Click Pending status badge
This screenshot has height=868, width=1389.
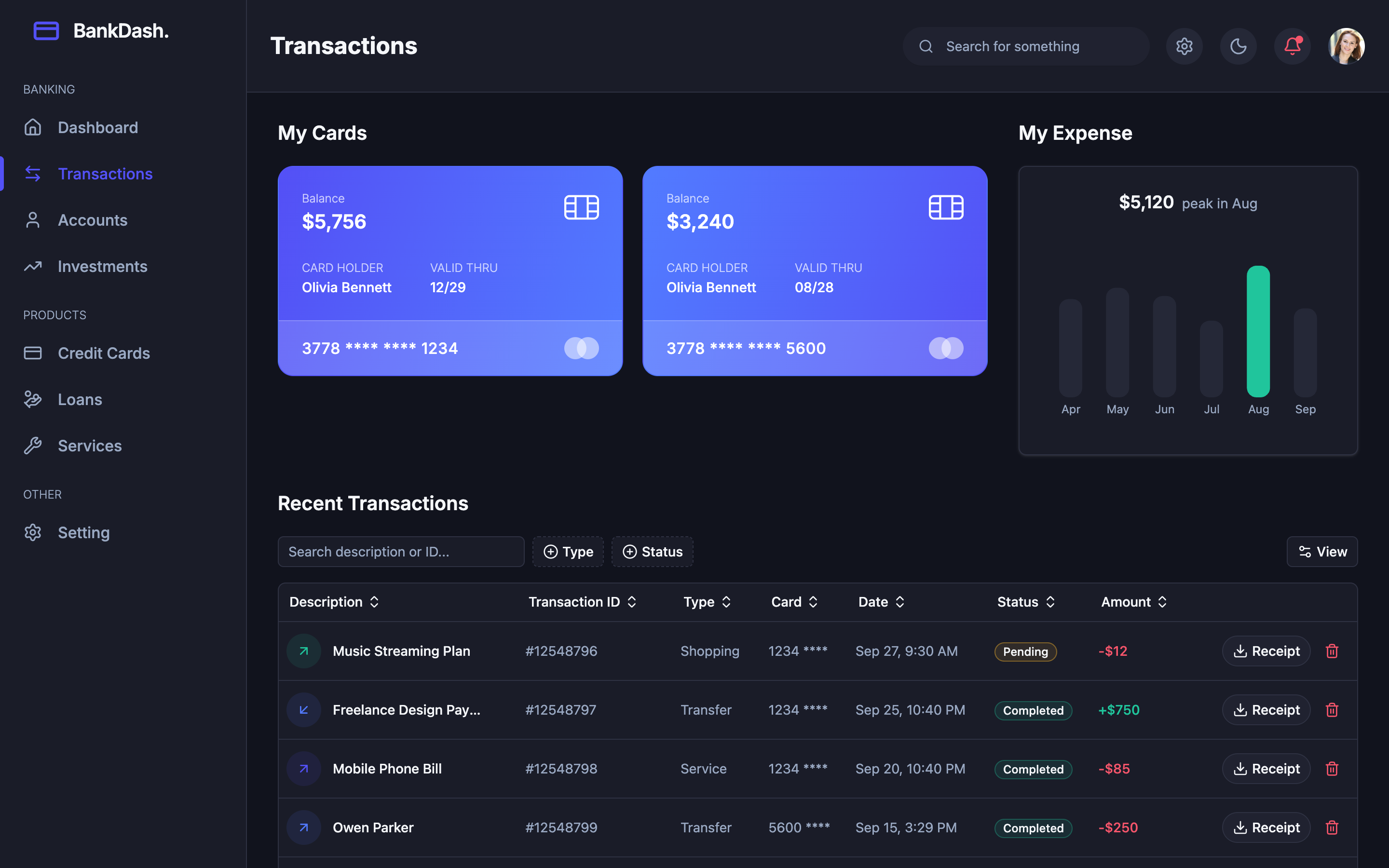click(x=1025, y=651)
